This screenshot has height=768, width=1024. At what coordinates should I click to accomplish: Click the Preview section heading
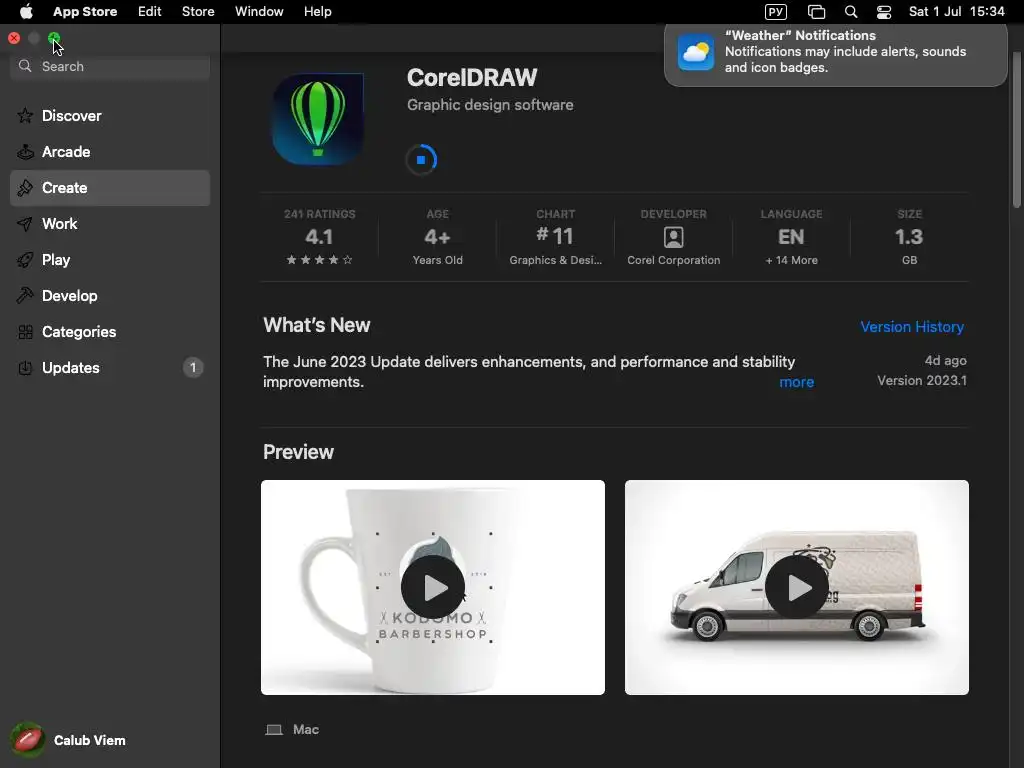coord(298,452)
